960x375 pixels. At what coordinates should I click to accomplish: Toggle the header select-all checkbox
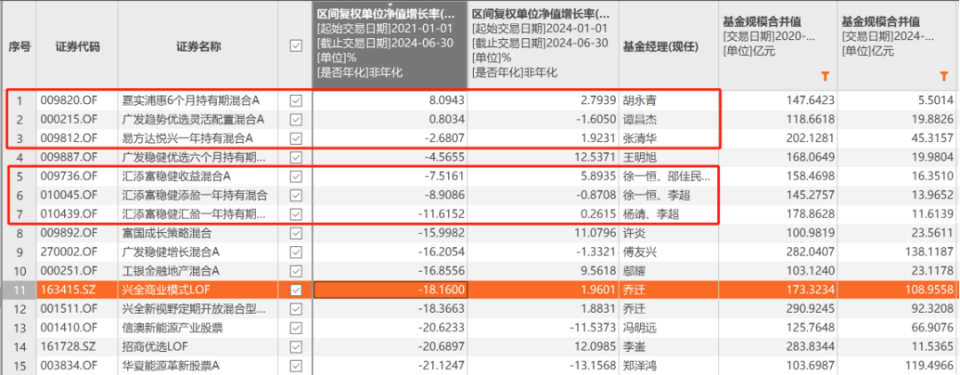296,46
